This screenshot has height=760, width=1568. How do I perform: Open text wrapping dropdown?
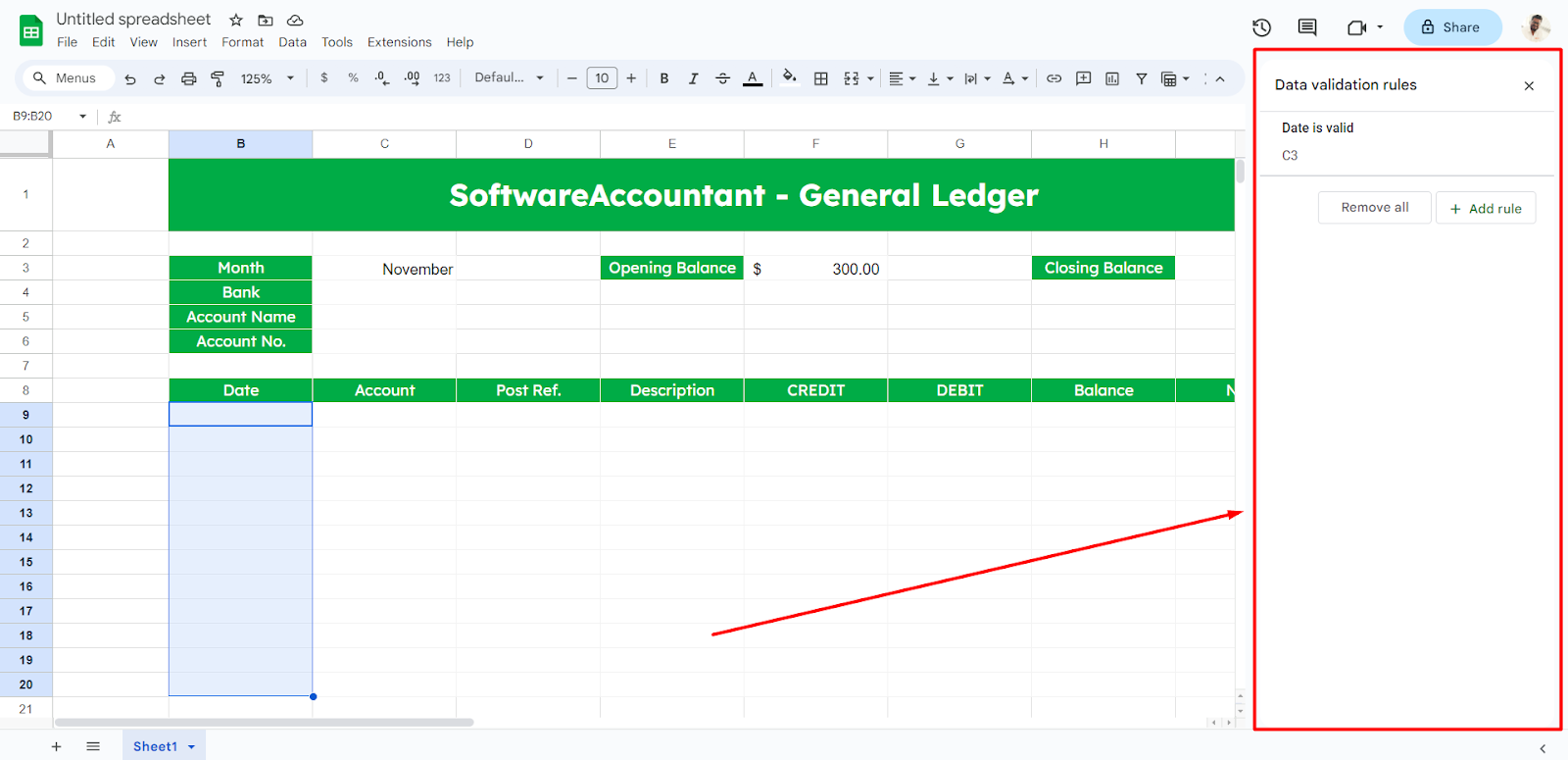click(977, 78)
